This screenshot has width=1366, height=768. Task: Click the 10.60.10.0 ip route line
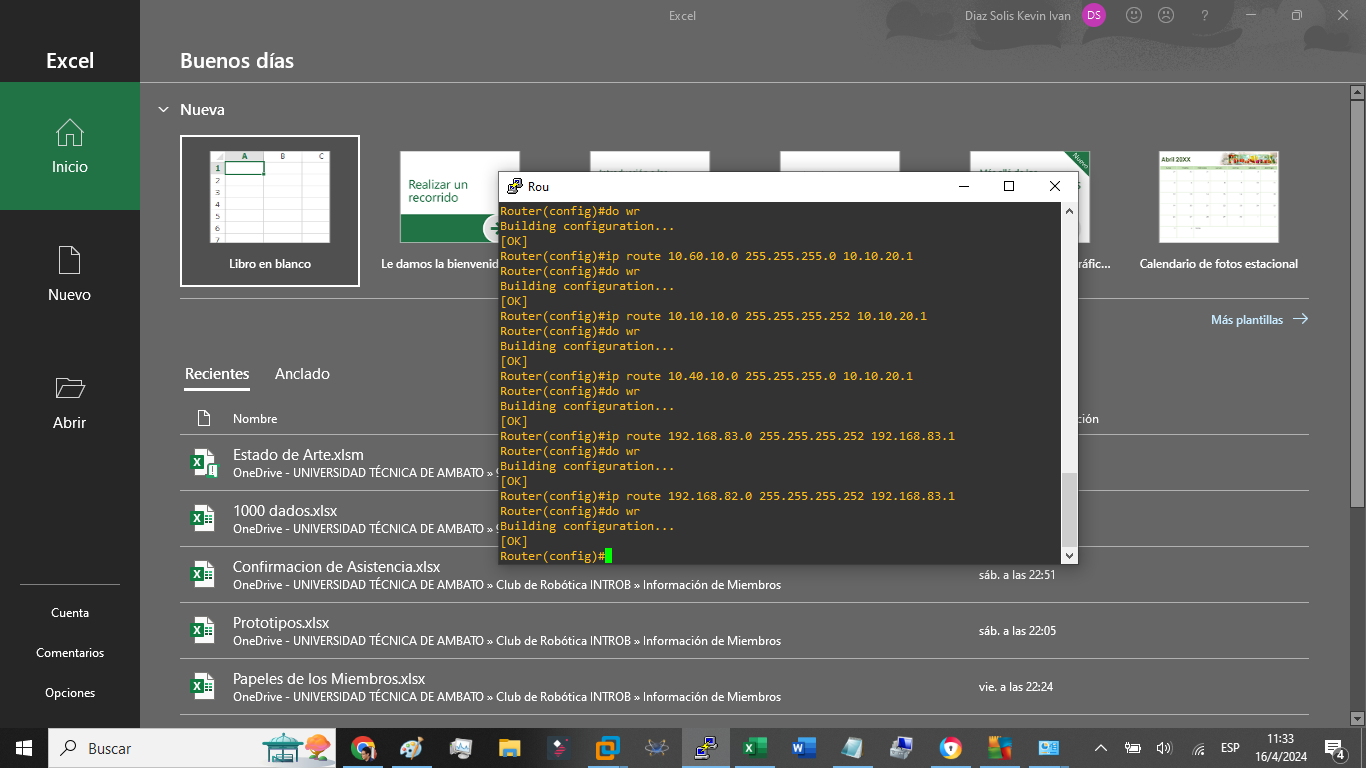(706, 256)
